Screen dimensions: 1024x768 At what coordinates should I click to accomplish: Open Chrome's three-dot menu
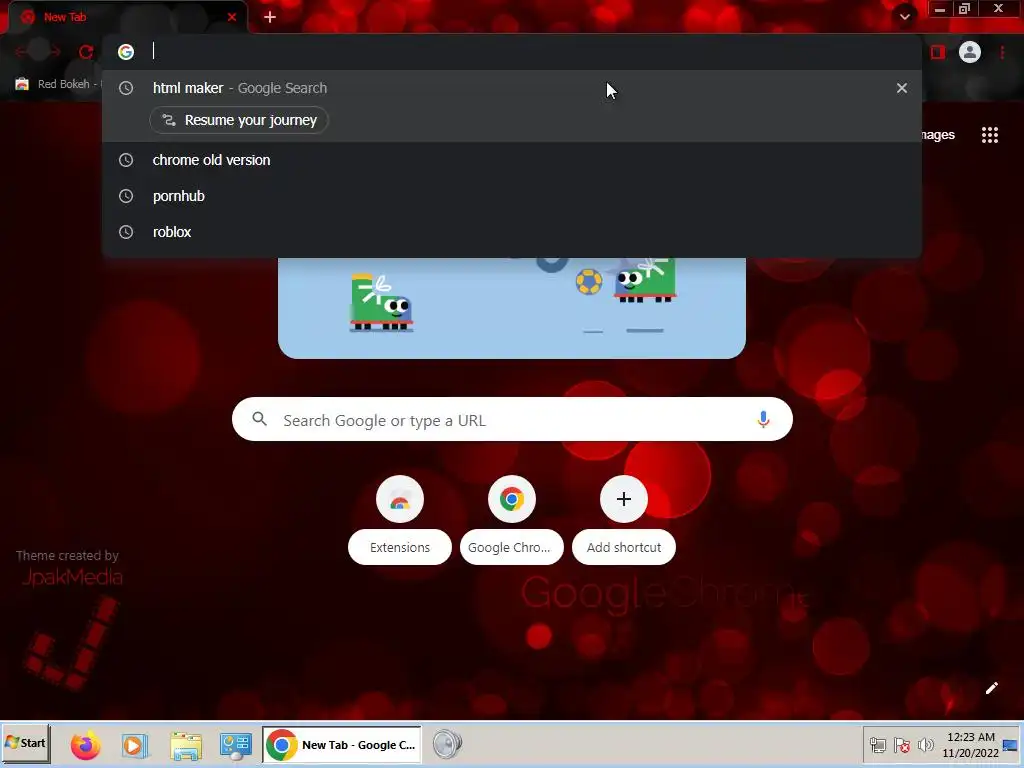pos(1002,52)
